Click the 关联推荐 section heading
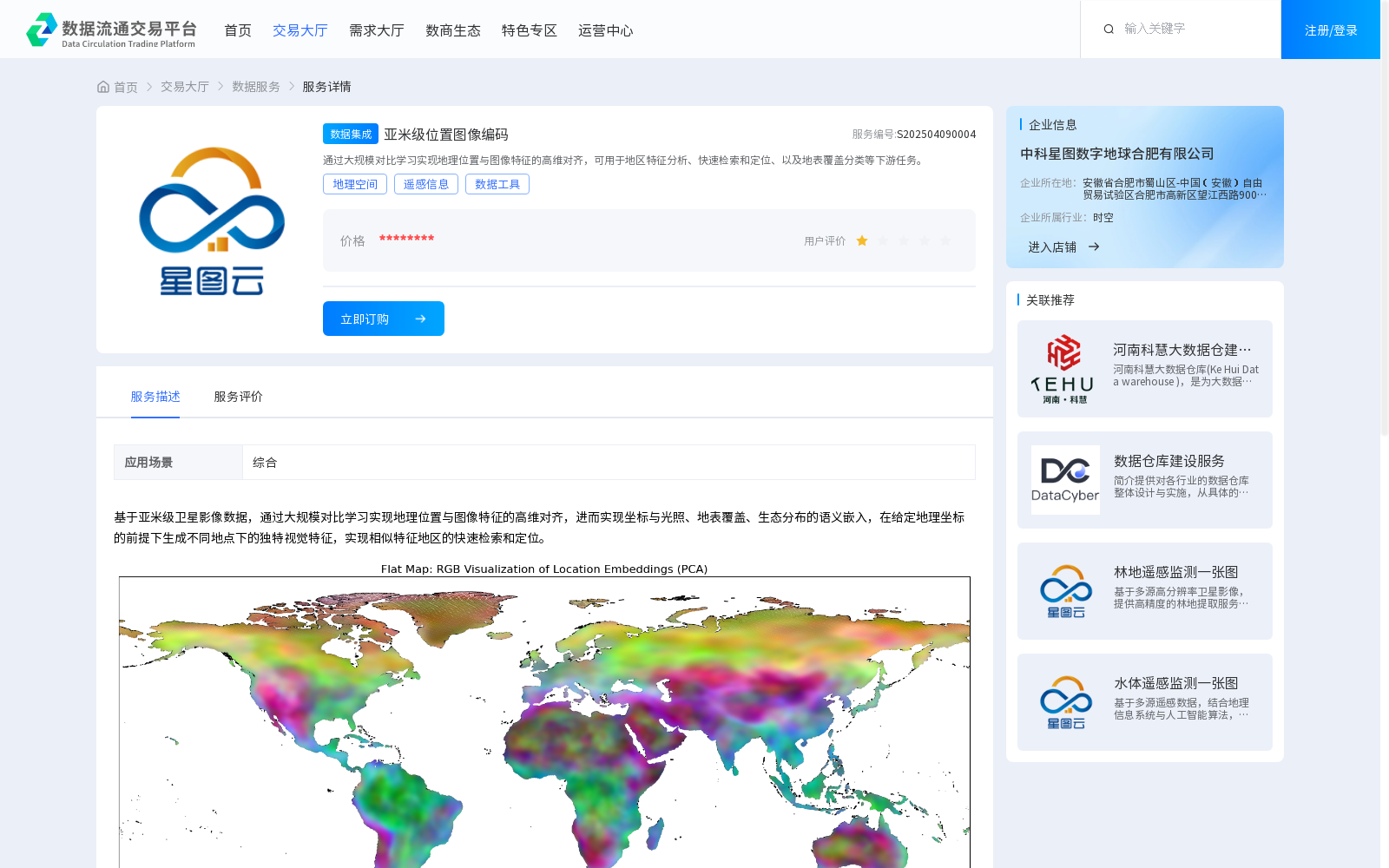 click(1050, 300)
